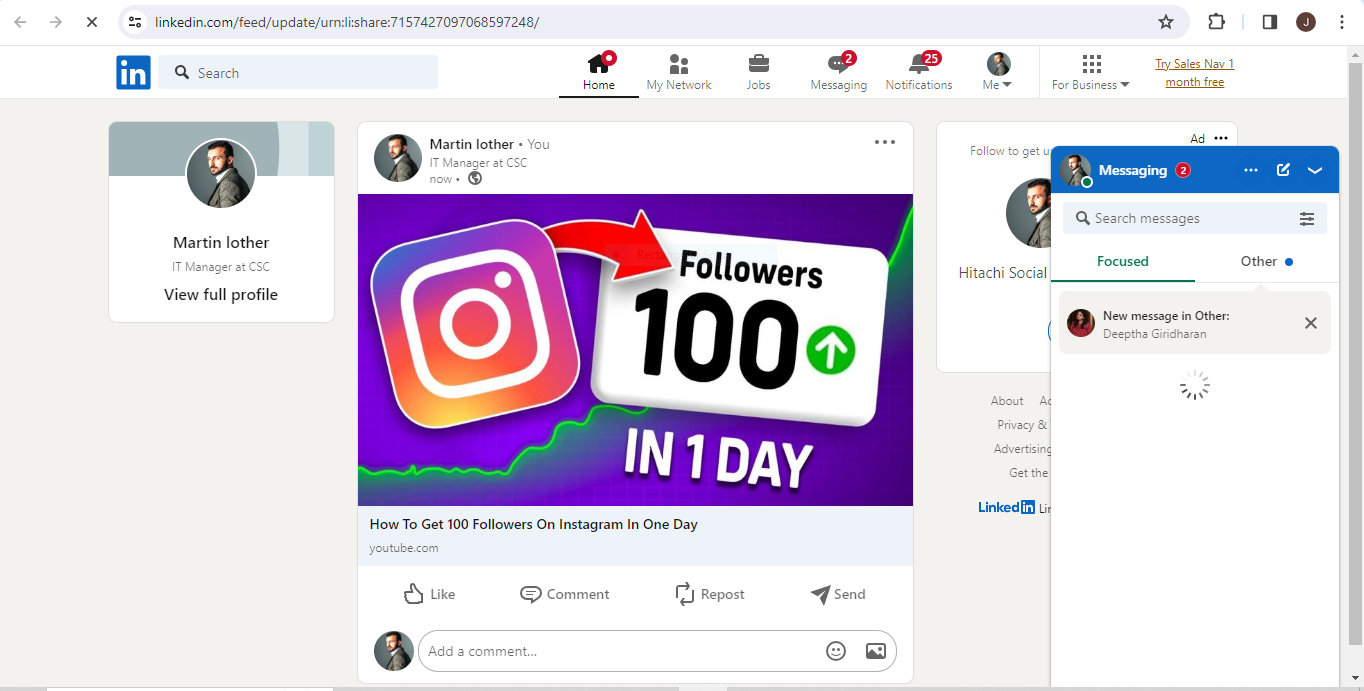
Task: Open Chrome's three-dot menu
Action: [1342, 22]
